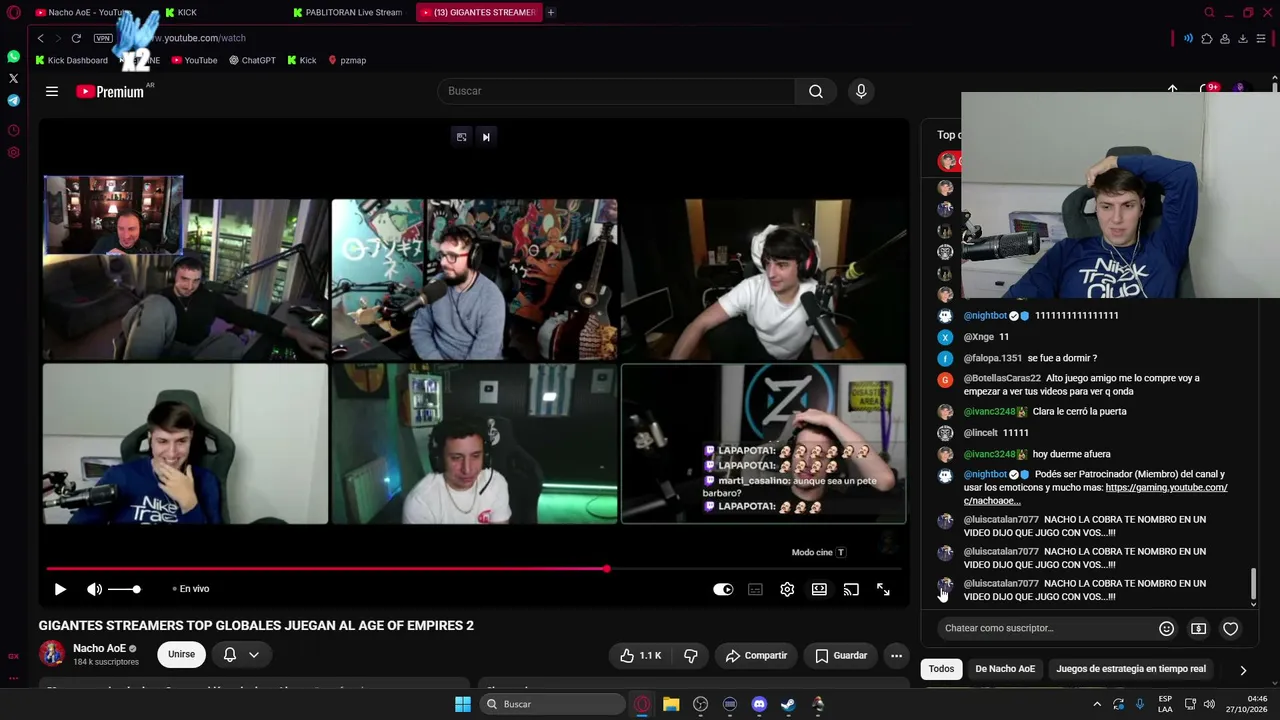Click the "Unirse" join button
The image size is (1280, 720).
click(181, 654)
